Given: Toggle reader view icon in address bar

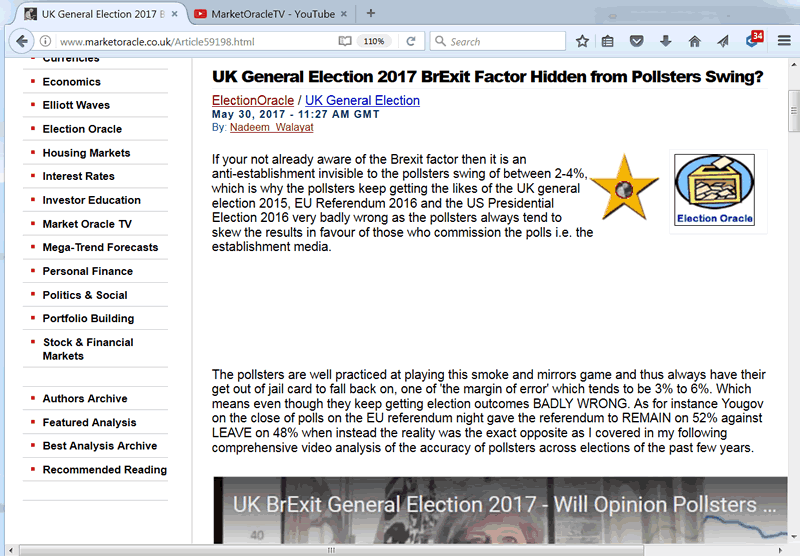Looking at the screenshot, I should tap(345, 41).
